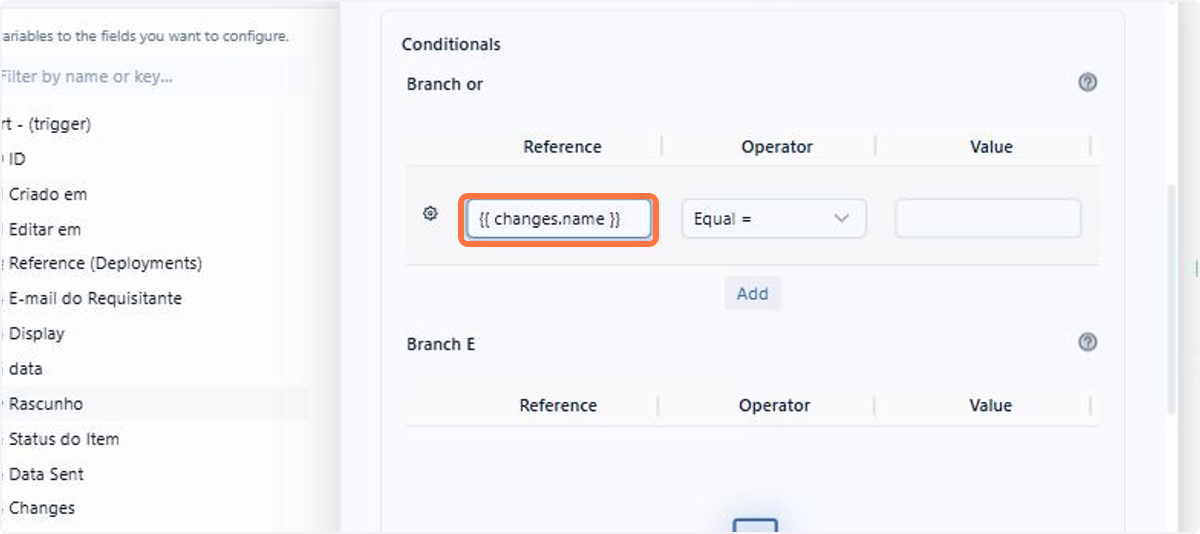Click the vertical scrollbar of conditionals panel
The width and height of the screenshot is (1200, 534).
(x=1172, y=300)
